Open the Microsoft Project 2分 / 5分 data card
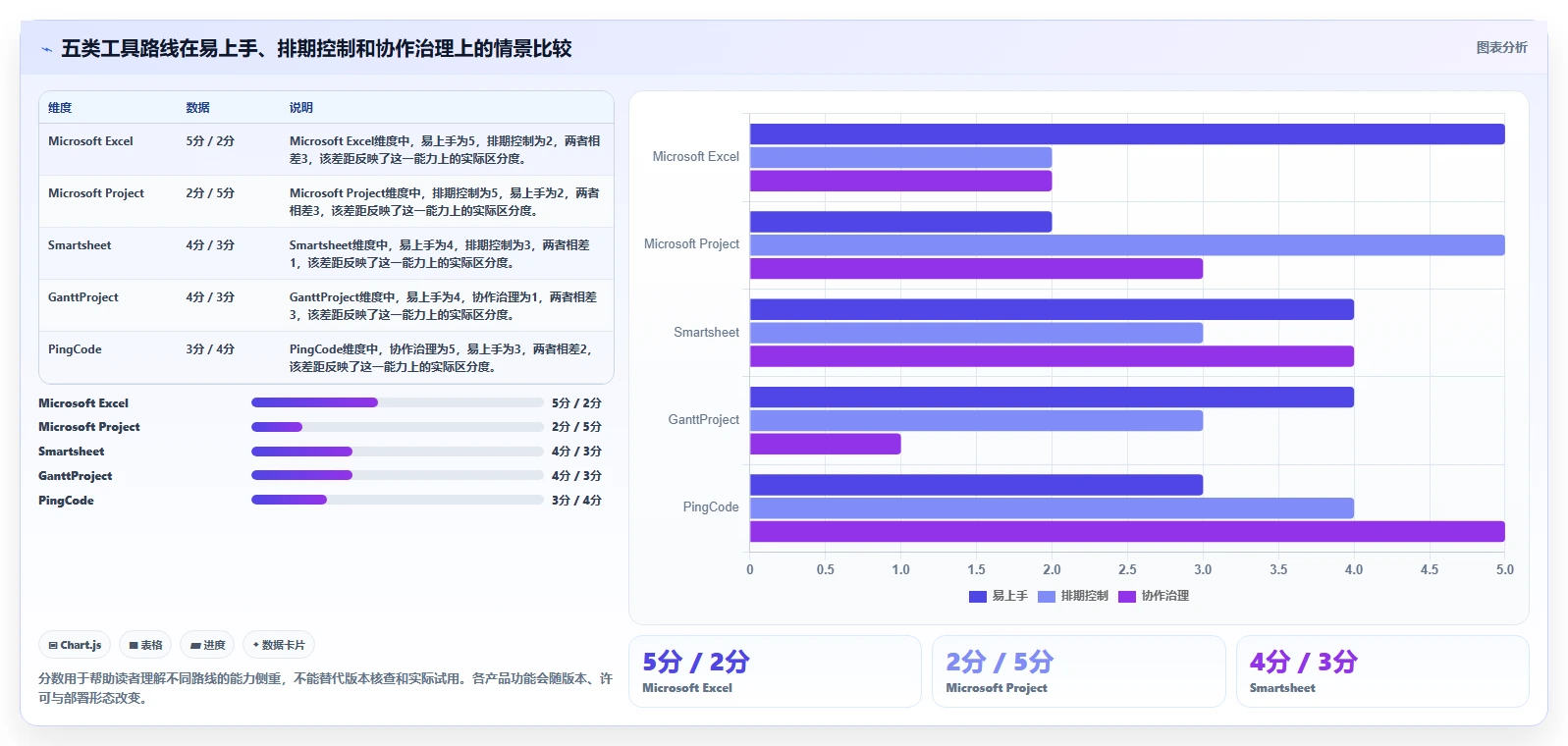 pyautogui.click(x=1078, y=671)
